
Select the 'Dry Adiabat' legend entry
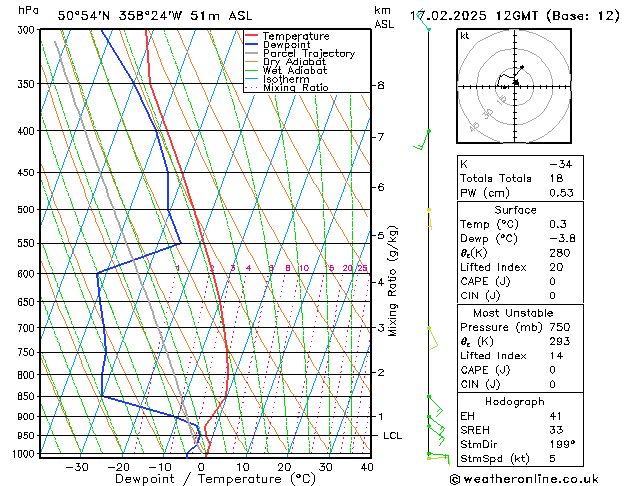[286, 62]
